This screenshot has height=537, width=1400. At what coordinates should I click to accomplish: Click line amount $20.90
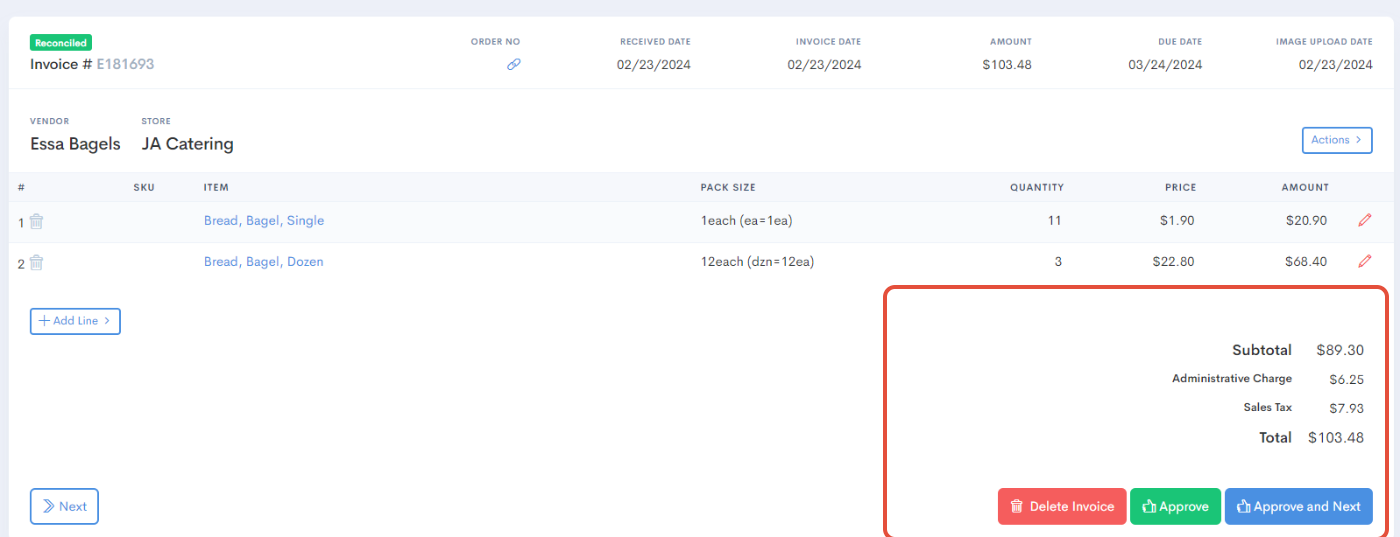pos(1306,220)
